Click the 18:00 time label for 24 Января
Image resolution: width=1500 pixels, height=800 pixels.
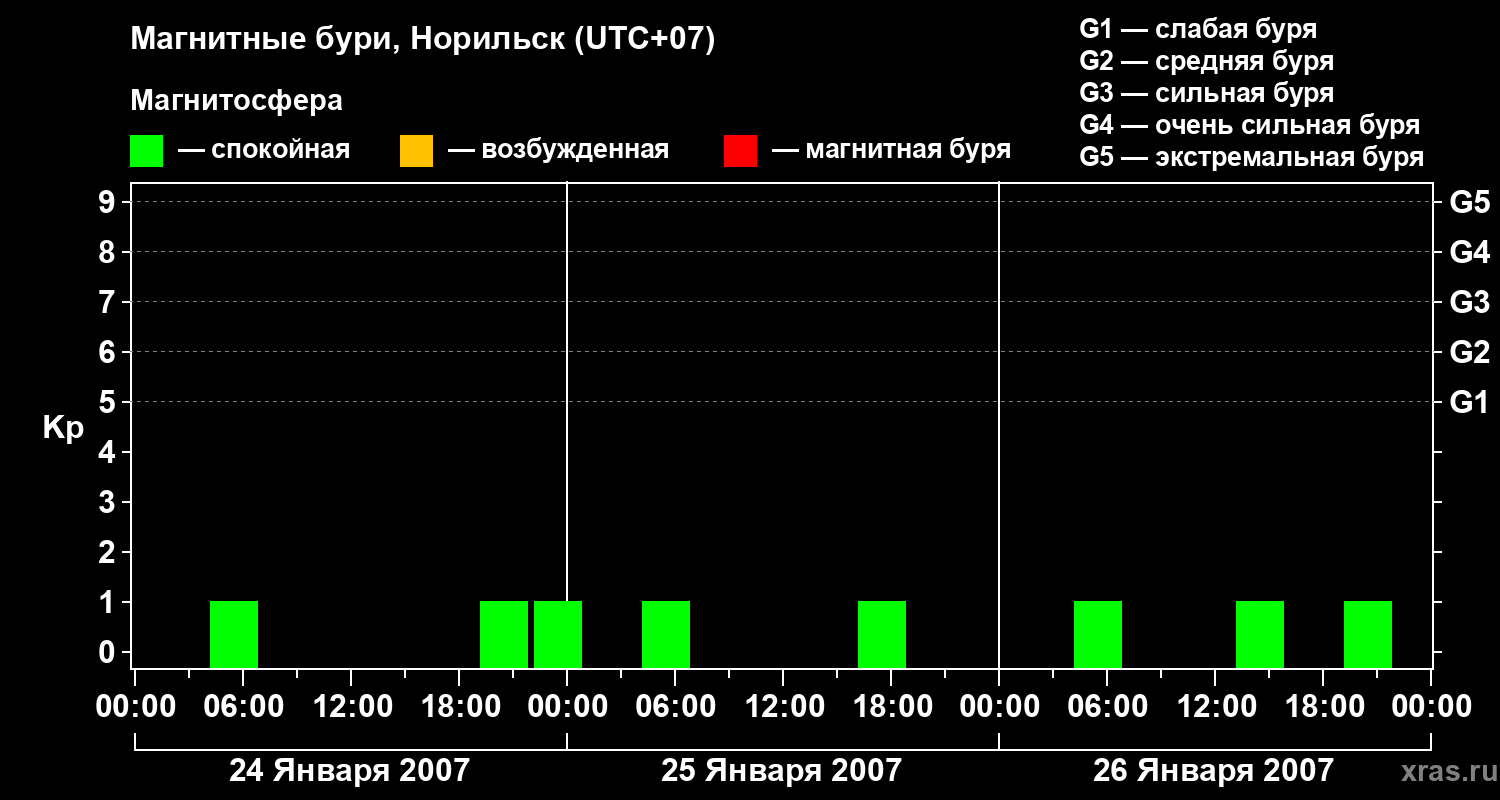tap(459, 706)
